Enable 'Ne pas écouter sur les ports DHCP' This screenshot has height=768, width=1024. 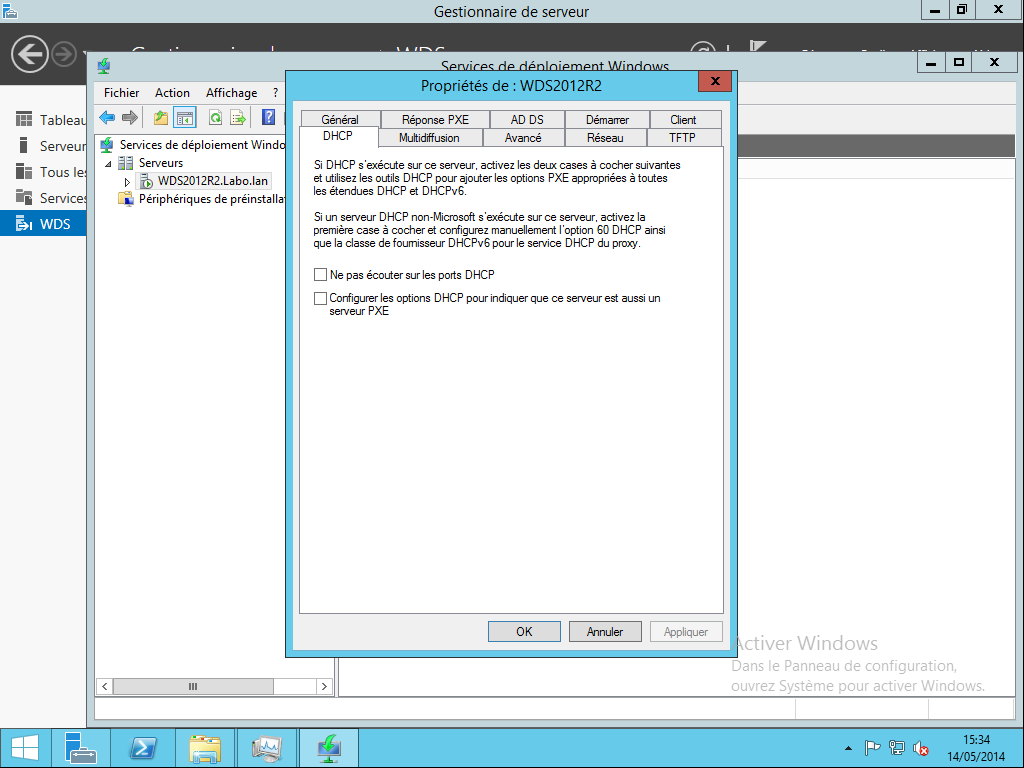pos(320,274)
